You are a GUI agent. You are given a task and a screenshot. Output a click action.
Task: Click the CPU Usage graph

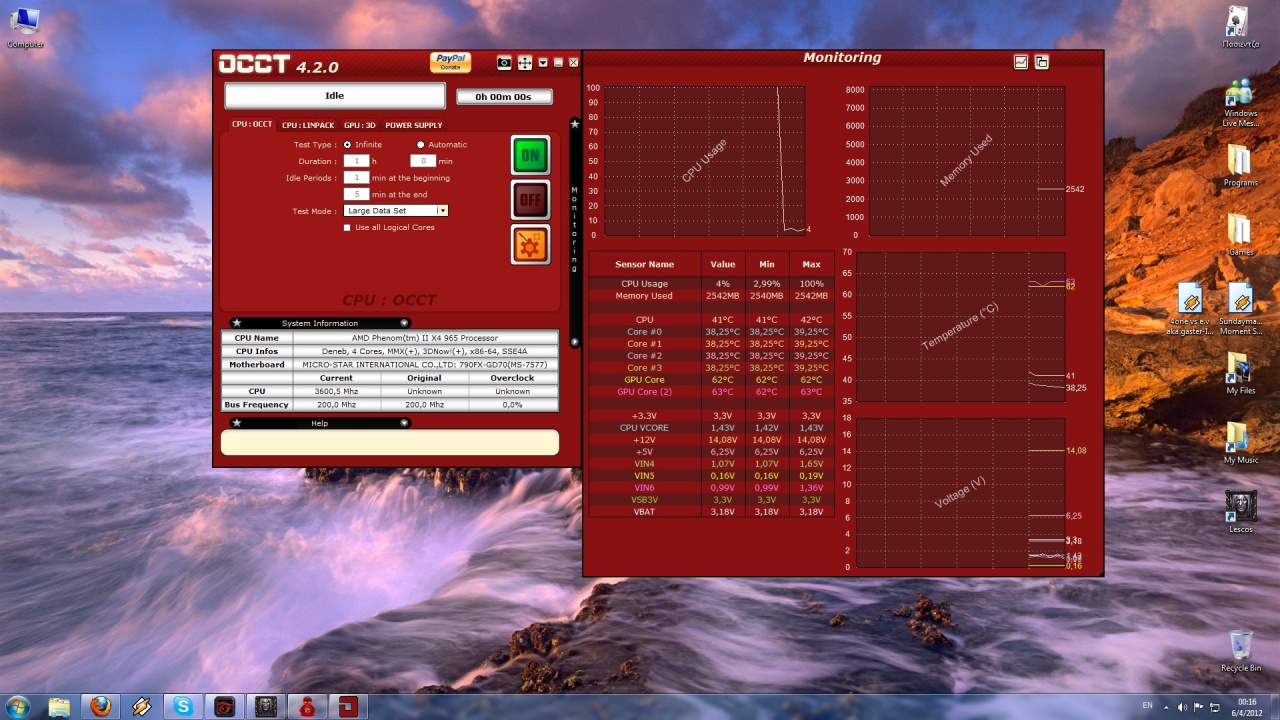tap(704, 161)
